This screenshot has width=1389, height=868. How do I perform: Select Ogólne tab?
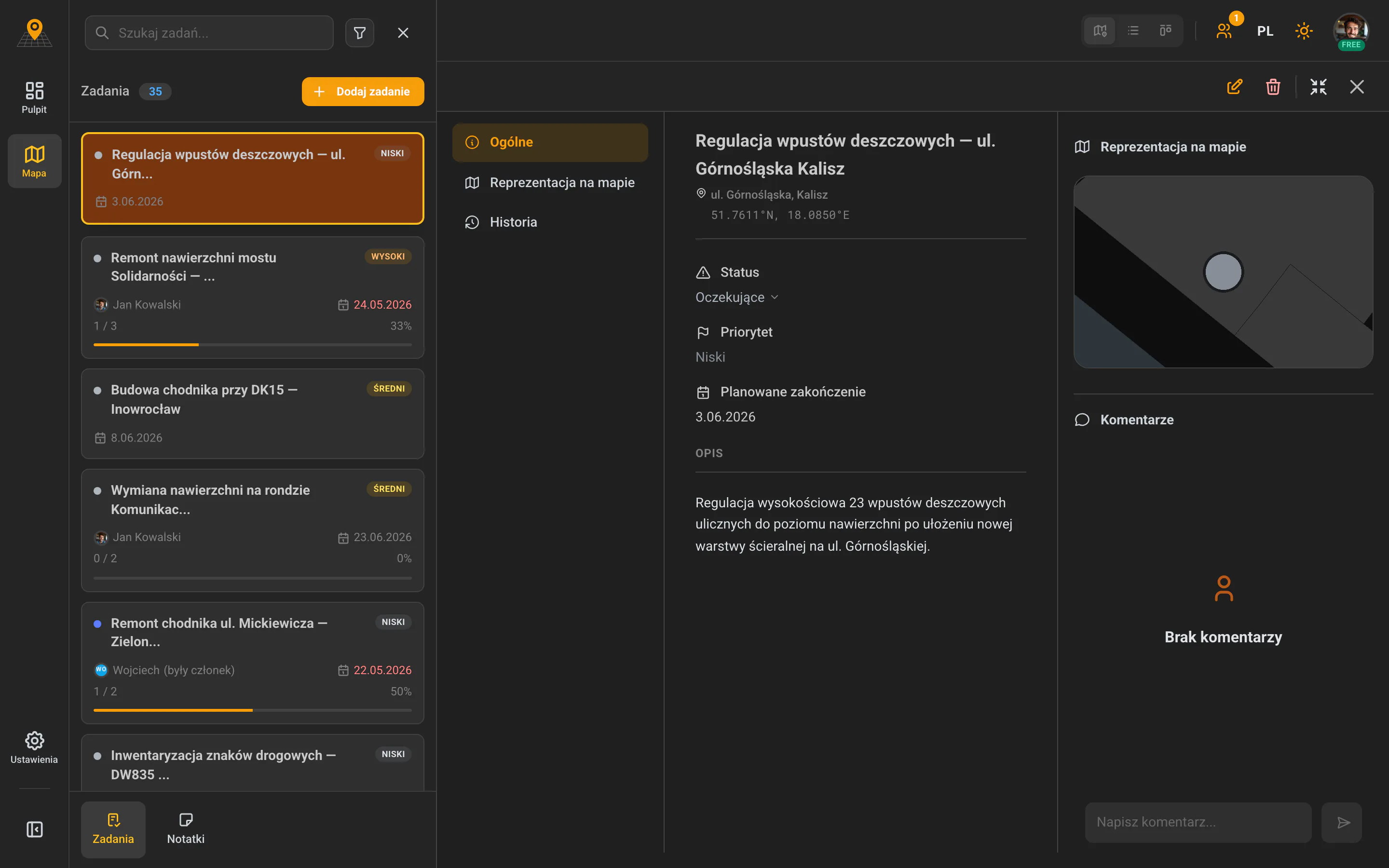[550, 142]
